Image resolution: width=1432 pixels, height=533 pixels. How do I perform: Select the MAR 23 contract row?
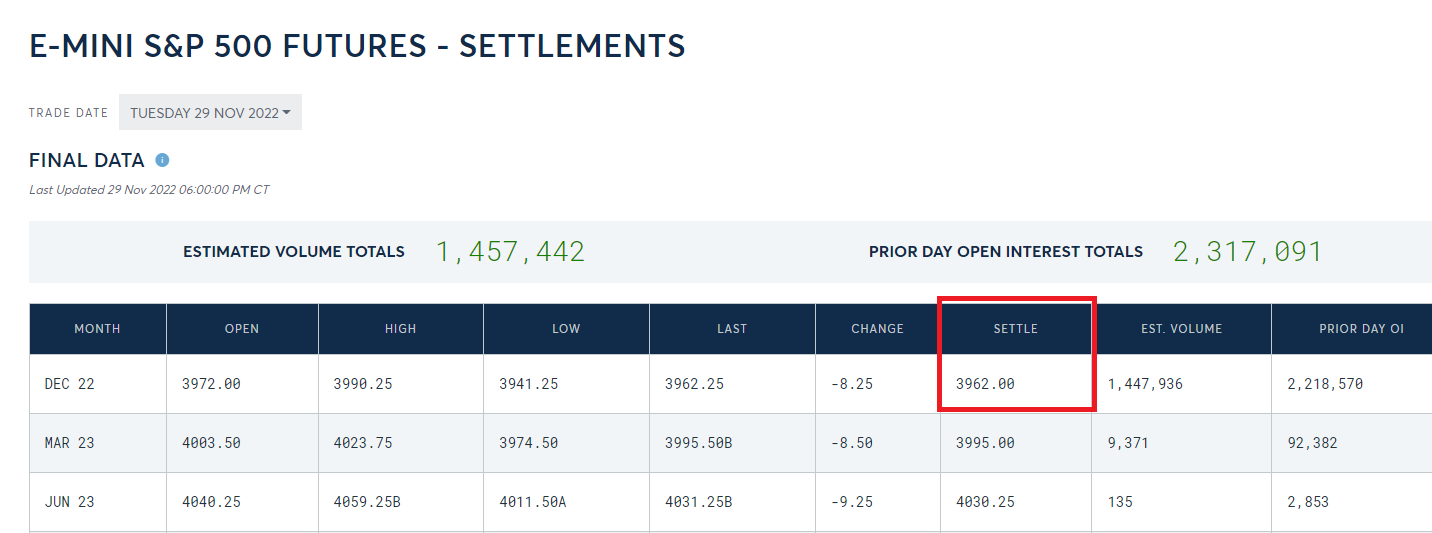[x=70, y=443]
